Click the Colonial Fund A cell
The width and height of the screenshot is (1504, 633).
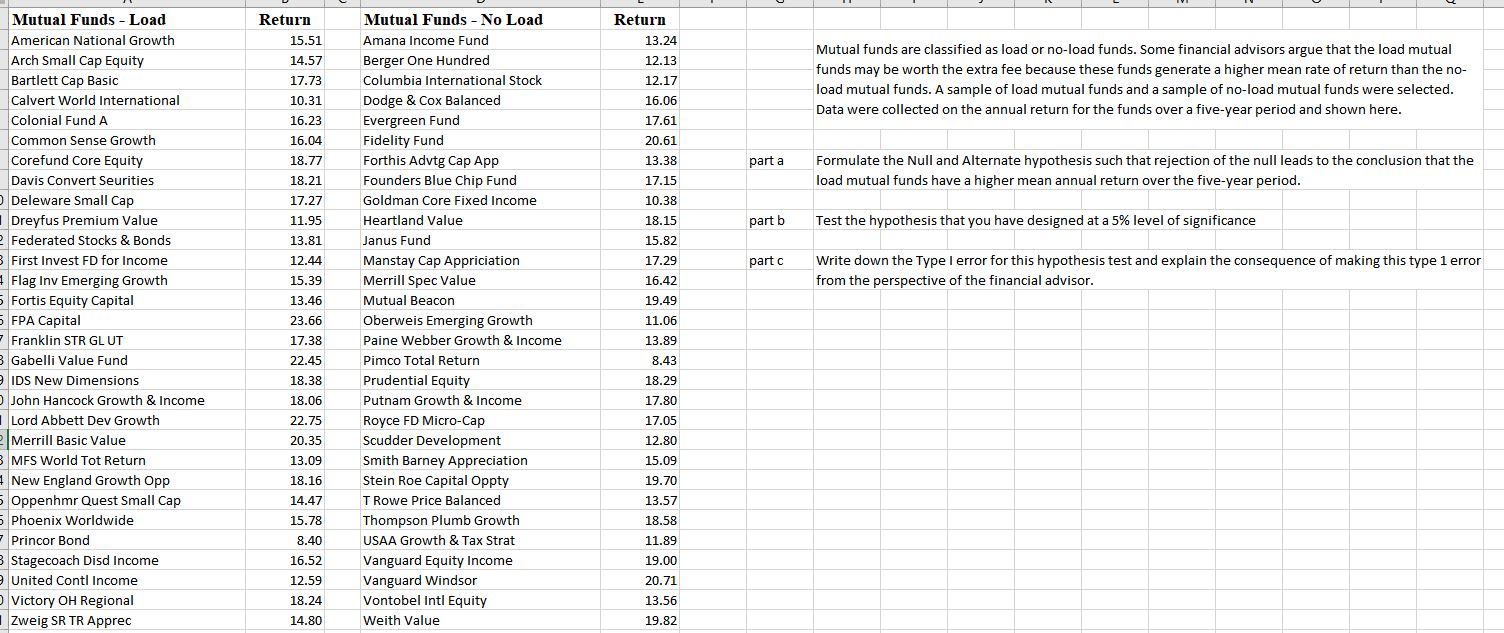(x=125, y=120)
